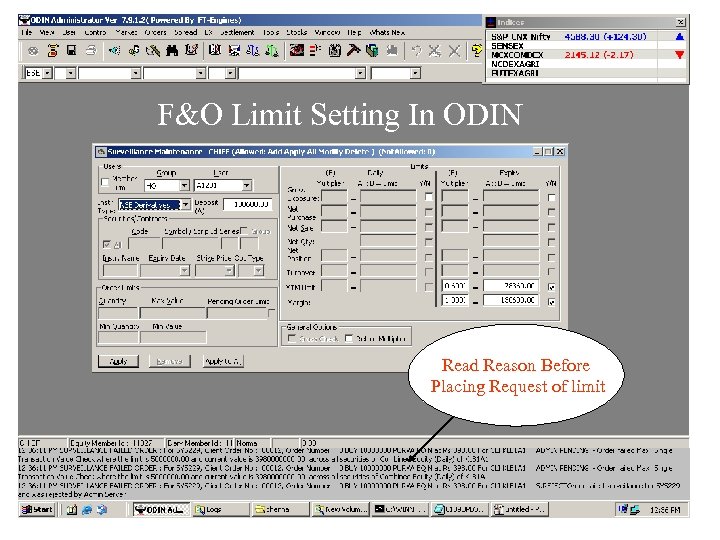Click the Apply button

click(x=118, y=361)
